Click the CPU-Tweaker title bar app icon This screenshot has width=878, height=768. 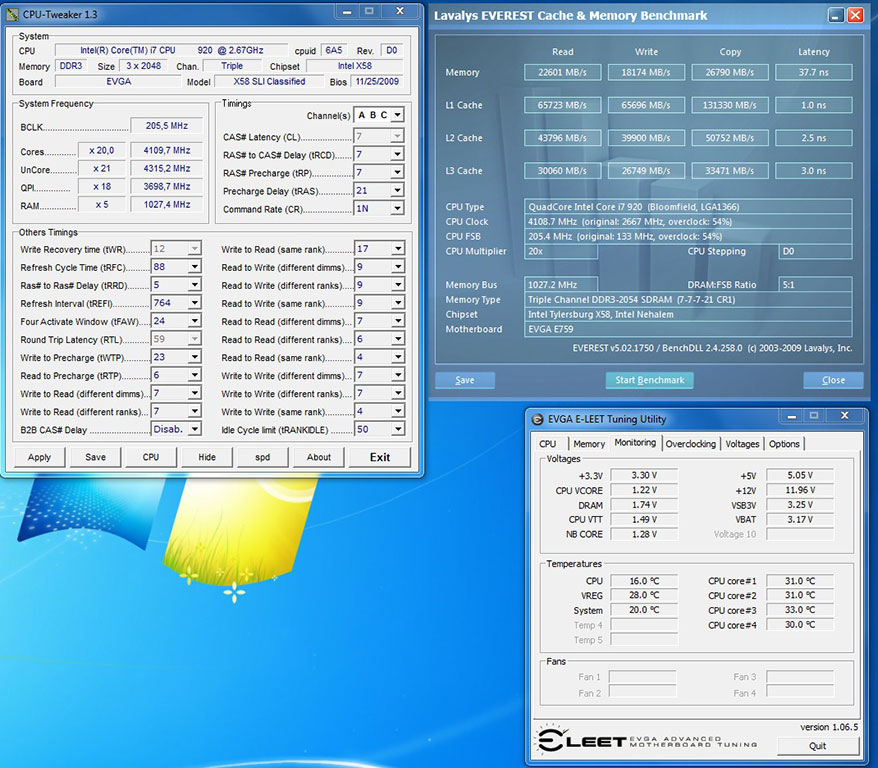[12, 15]
